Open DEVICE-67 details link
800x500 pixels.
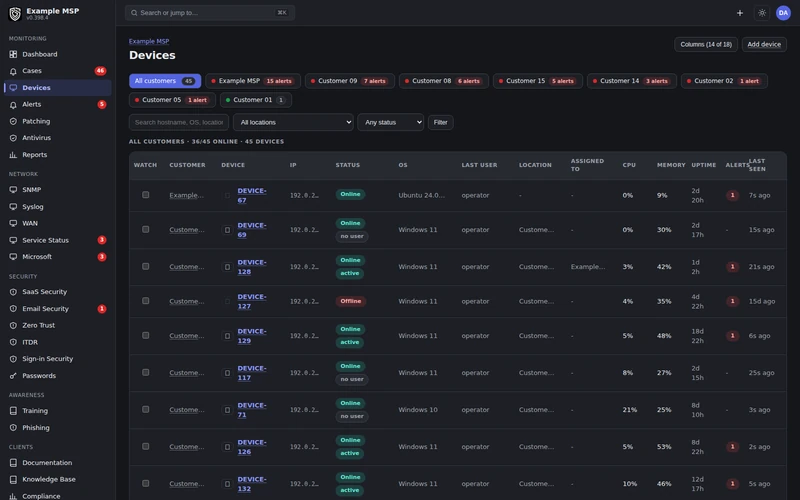click(x=252, y=195)
